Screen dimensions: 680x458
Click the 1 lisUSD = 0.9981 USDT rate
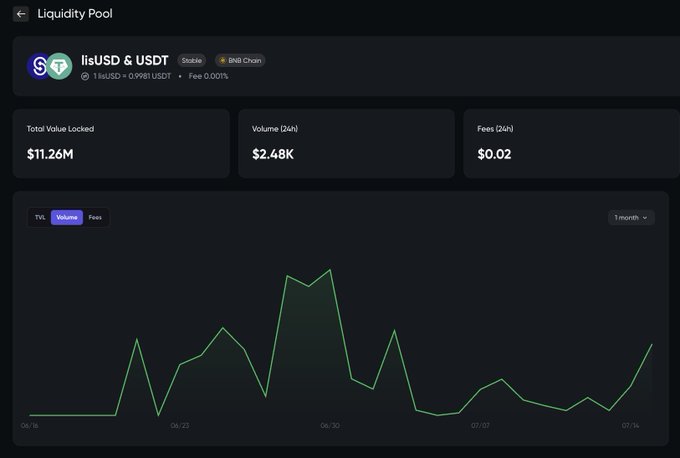pyautogui.click(x=132, y=76)
